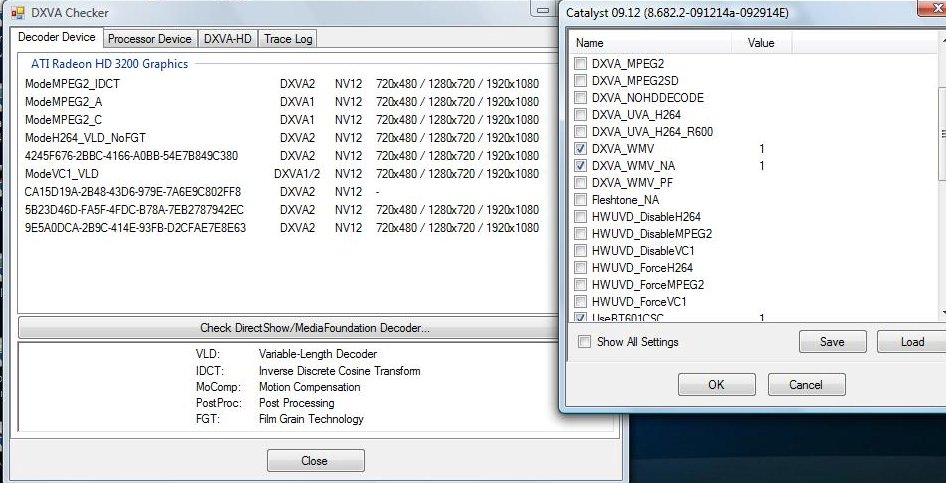Viewport: 946px width, 483px height.
Task: Click the DXVA Checker title bar icon
Action: 17,12
